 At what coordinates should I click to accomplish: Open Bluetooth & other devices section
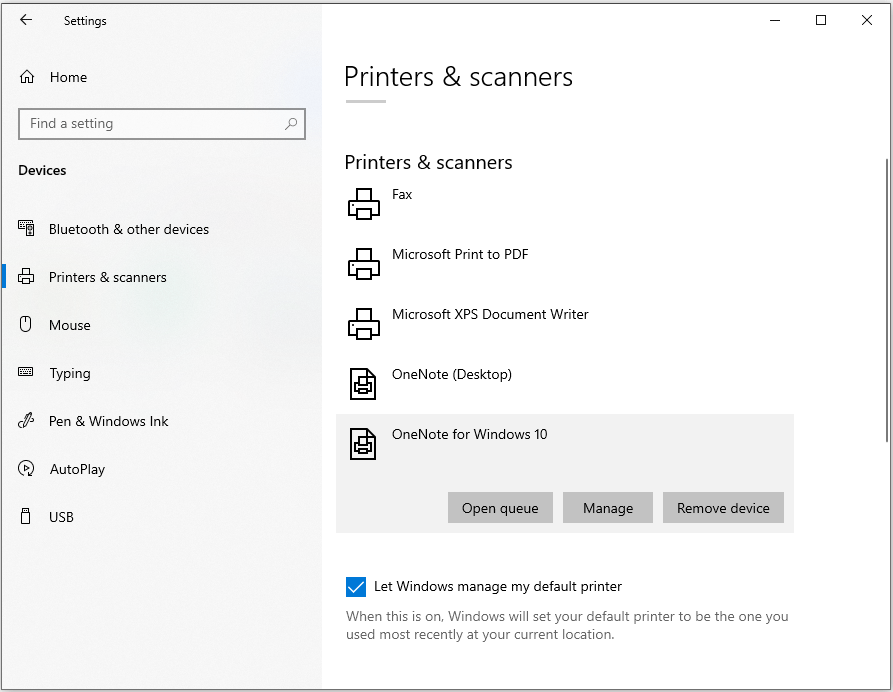(128, 229)
